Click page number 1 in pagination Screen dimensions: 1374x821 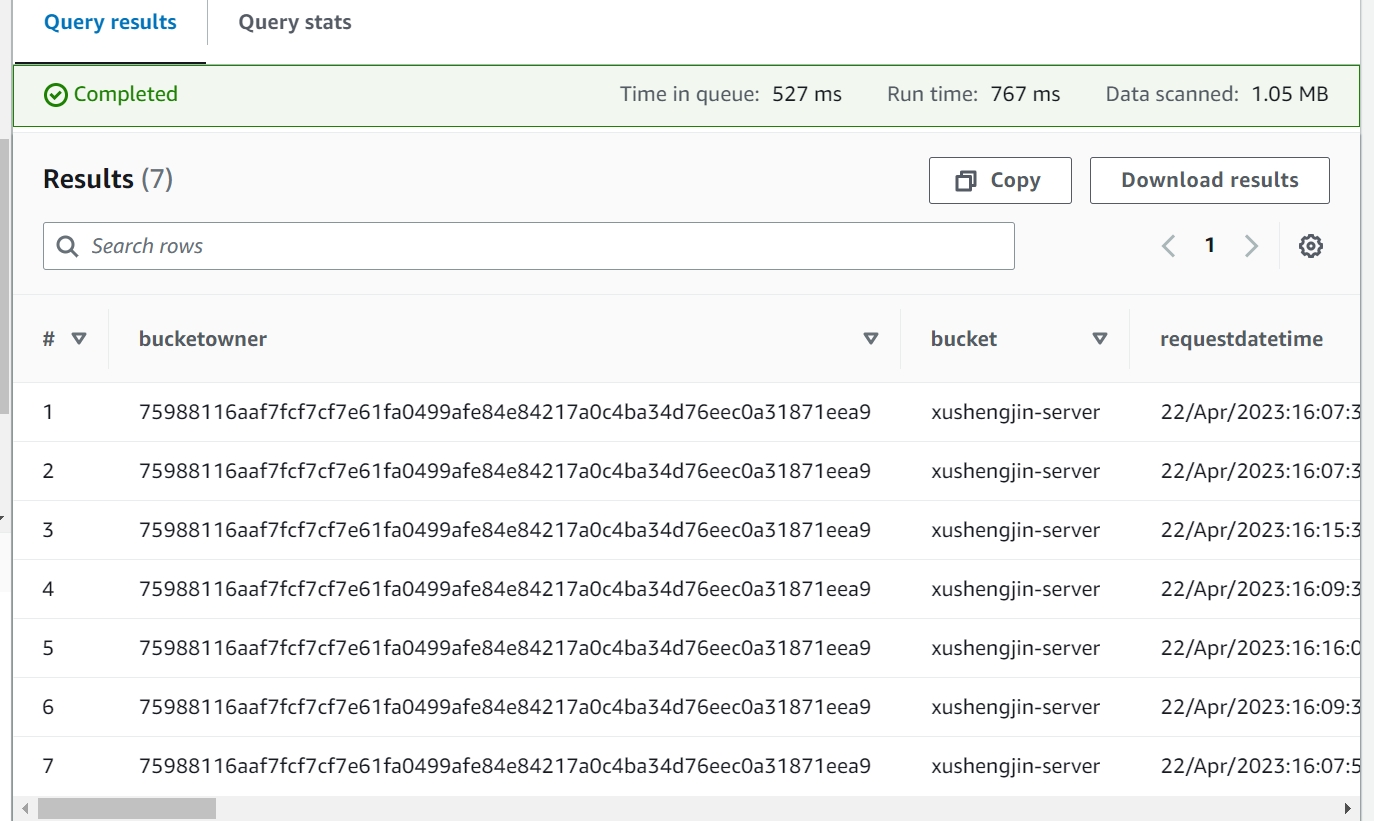point(1209,246)
